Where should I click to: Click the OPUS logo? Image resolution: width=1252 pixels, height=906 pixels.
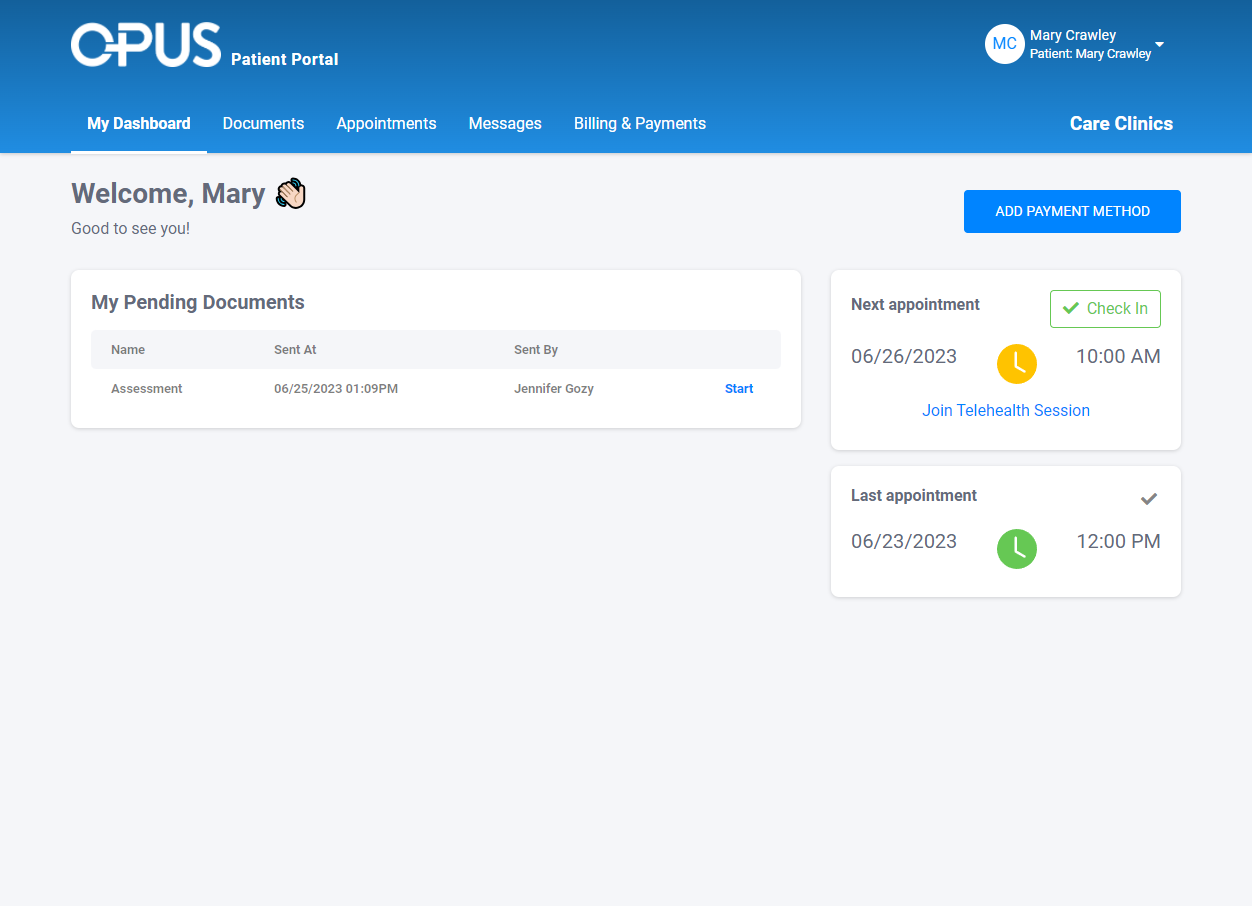[x=146, y=45]
